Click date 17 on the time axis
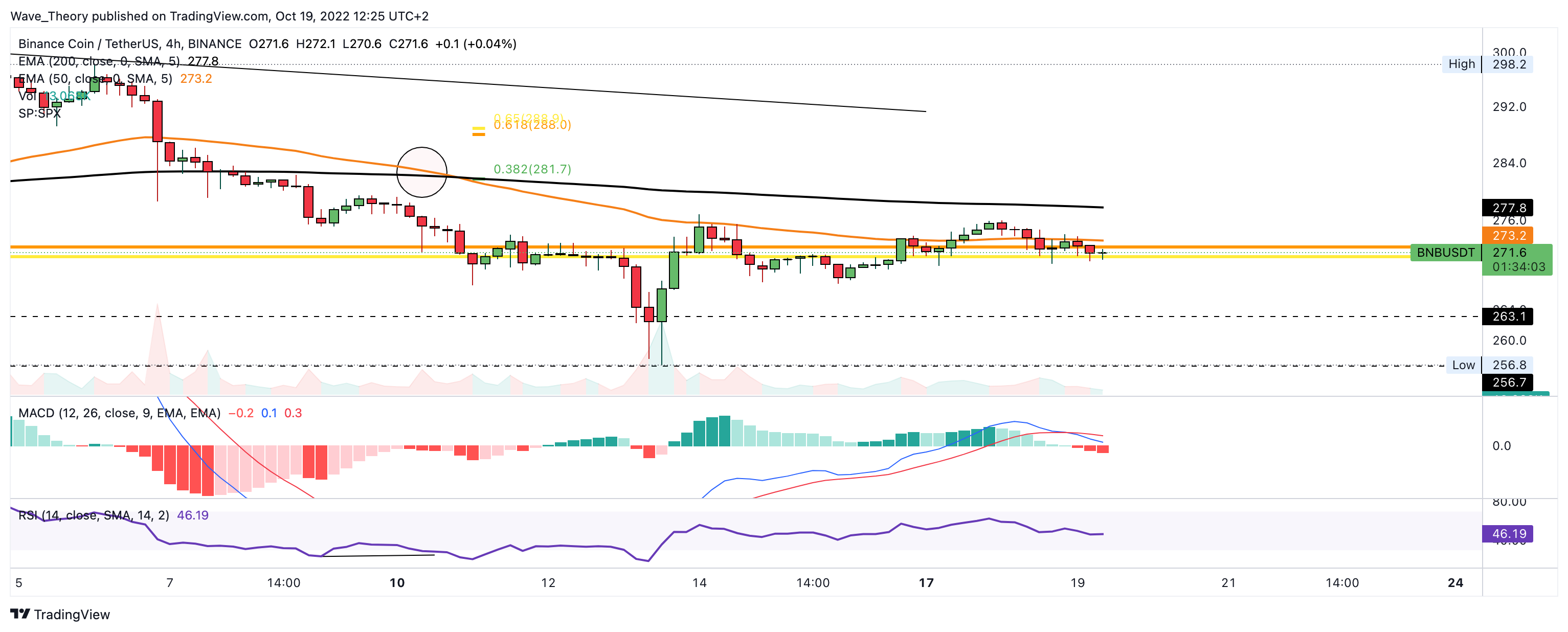Image resolution: width=1568 pixels, height=632 pixels. pyautogui.click(x=926, y=583)
